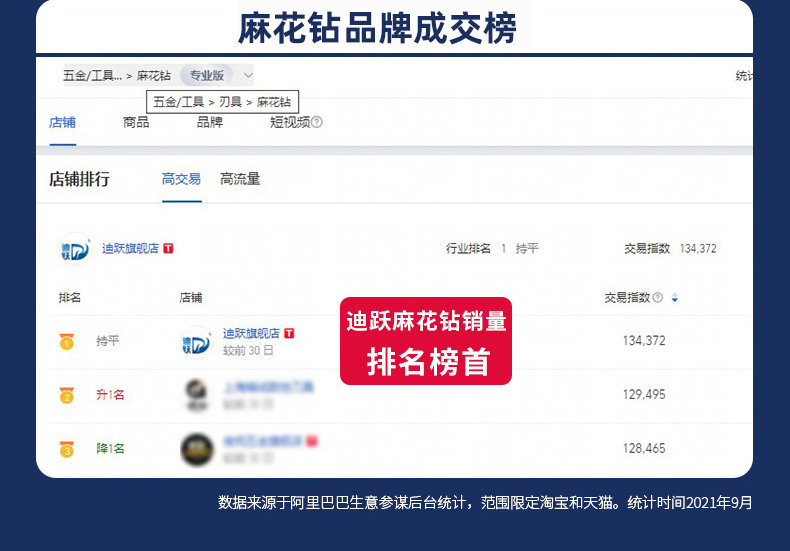Open the blurred shop name in rank 3 row
The width and height of the screenshot is (790, 551).
[x=262, y=441]
